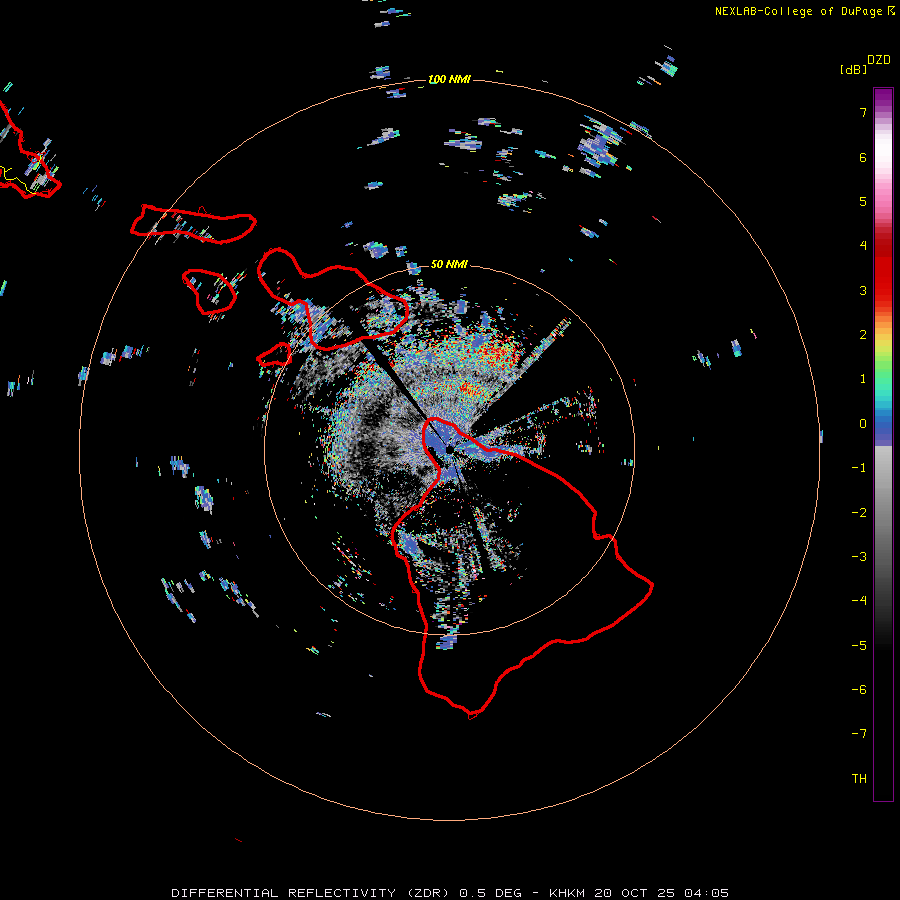Click the 3 value on the color scale
The height and width of the screenshot is (900, 900).
click(863, 290)
